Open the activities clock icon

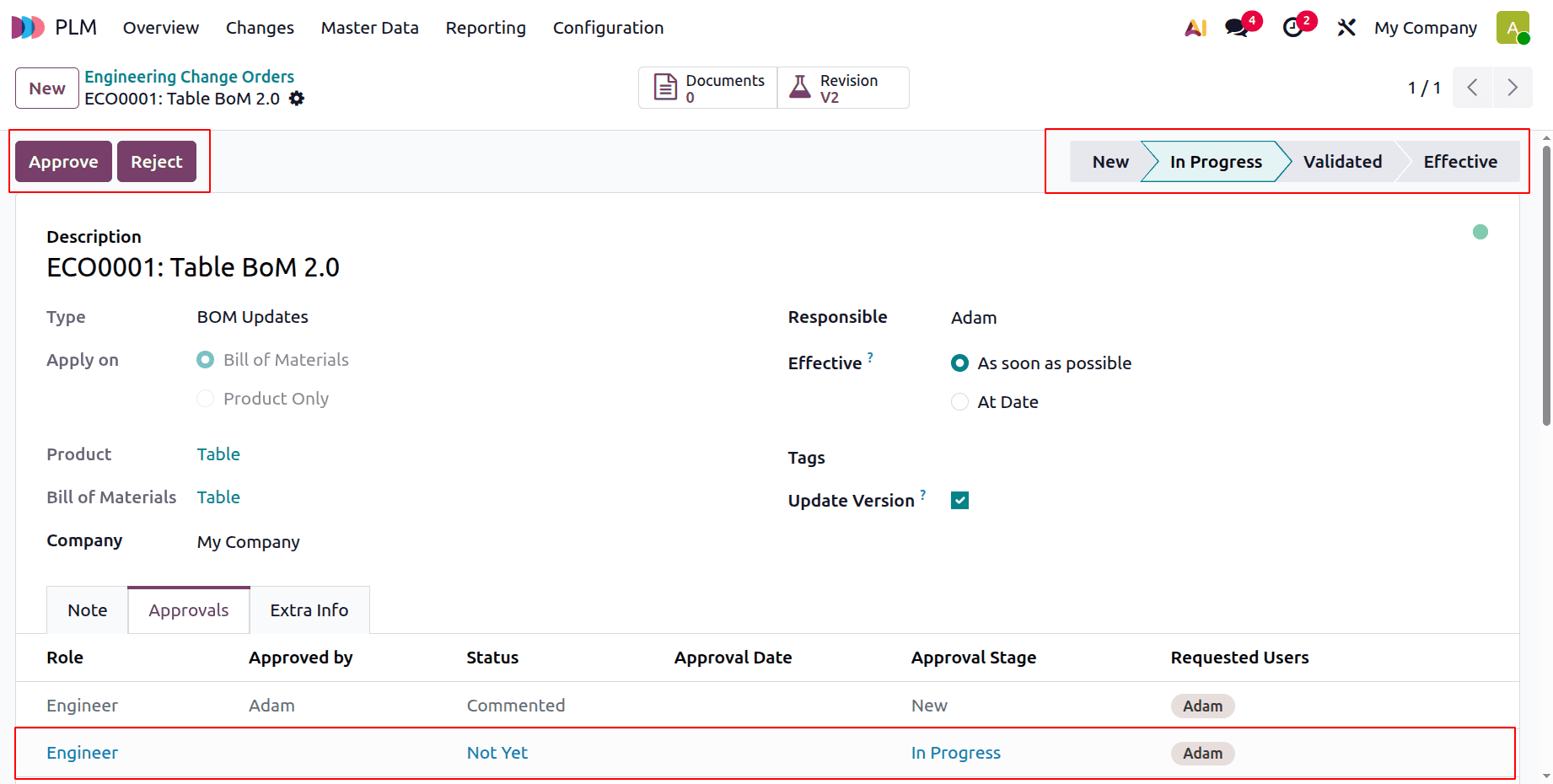point(1292,28)
